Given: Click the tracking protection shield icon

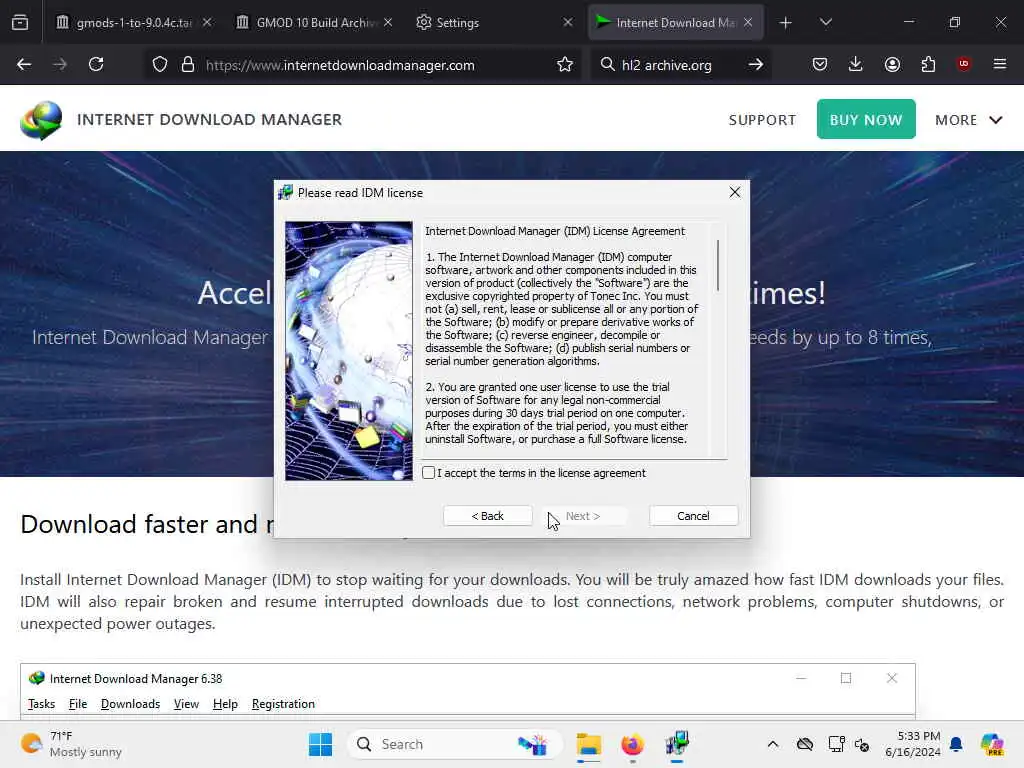Looking at the screenshot, I should tap(160, 64).
